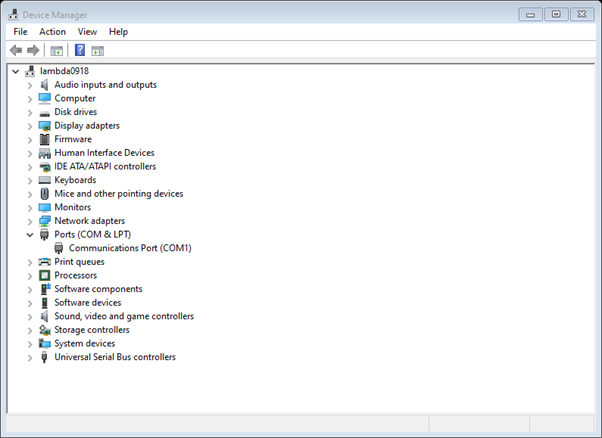The image size is (602, 438).
Task: Click the Firmware chip icon
Action: pyautogui.click(x=45, y=139)
